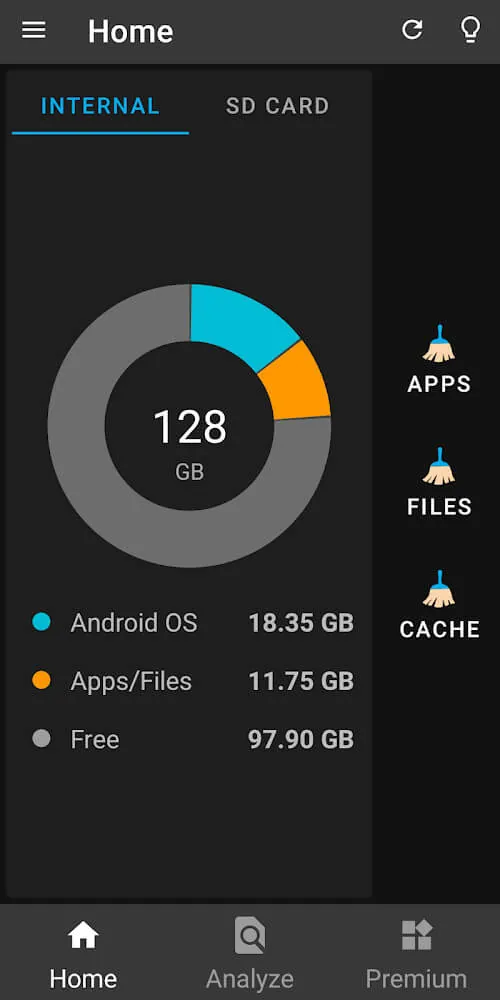Tap the cyan Android OS legend dot
The width and height of the screenshot is (500, 1000).
tap(41, 622)
